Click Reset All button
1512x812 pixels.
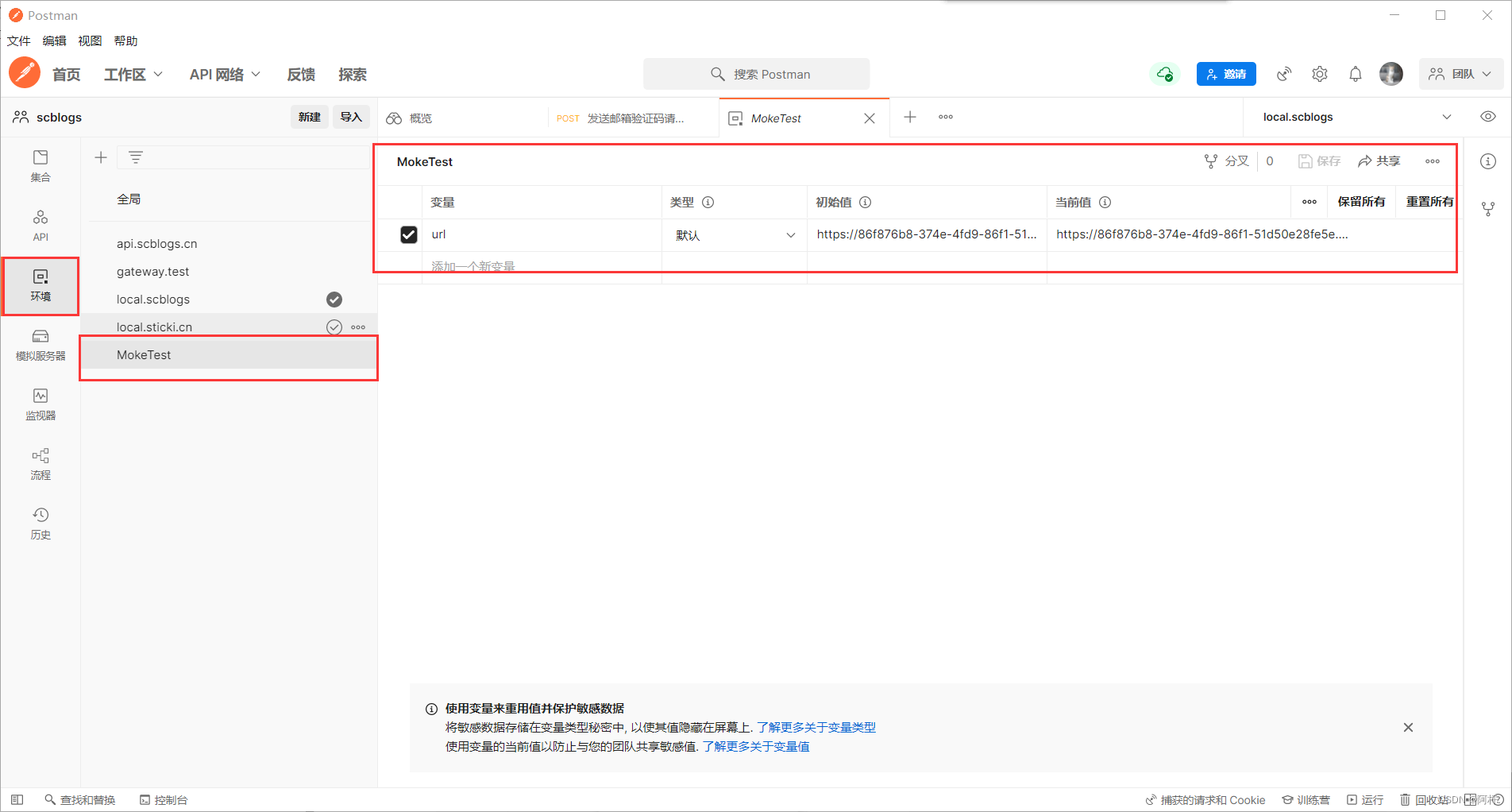click(1430, 202)
